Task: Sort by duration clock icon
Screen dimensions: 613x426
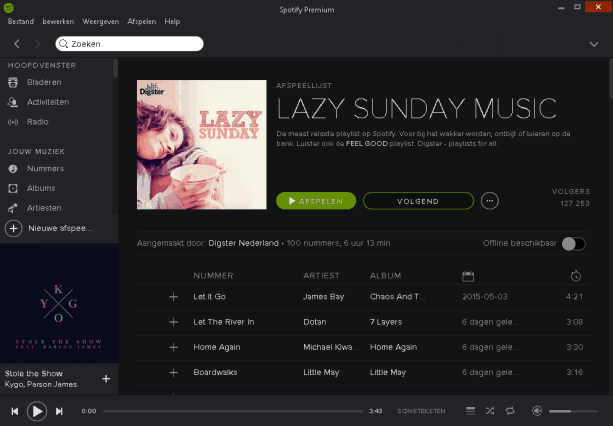Action: point(575,276)
